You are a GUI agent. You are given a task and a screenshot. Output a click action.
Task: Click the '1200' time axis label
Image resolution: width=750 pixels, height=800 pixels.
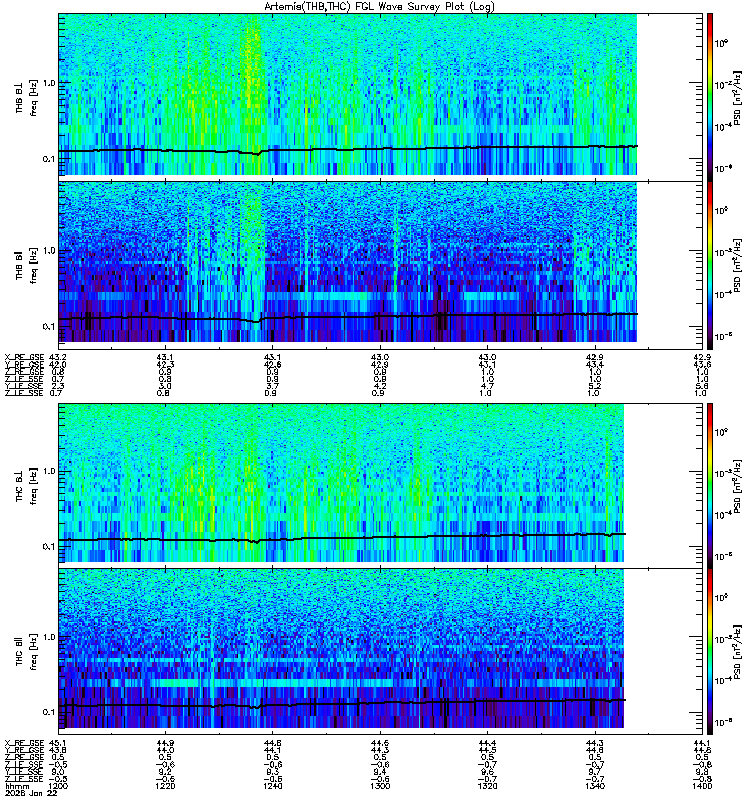[58, 786]
